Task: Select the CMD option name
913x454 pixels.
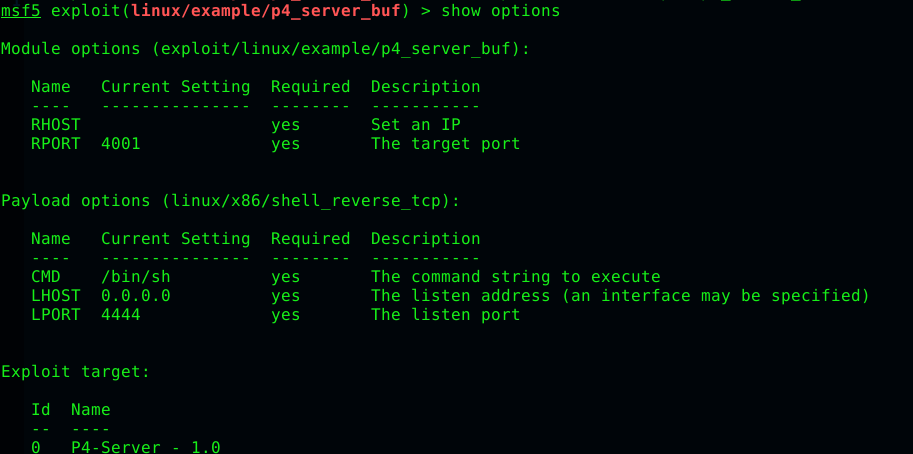Action: (x=46, y=276)
